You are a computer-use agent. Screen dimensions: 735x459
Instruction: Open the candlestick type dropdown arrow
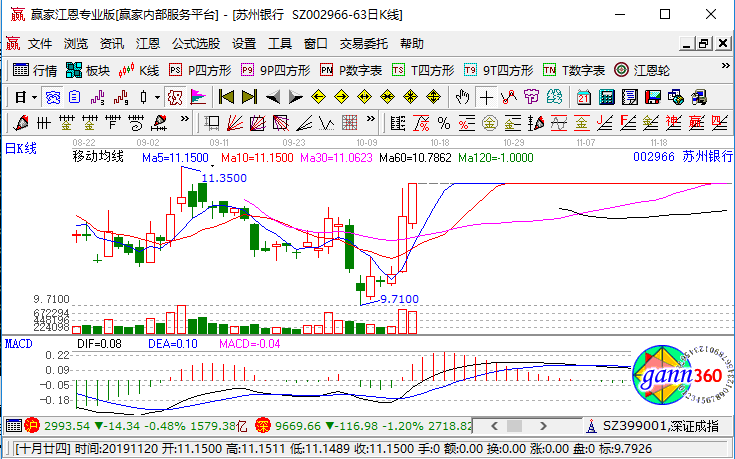(x=157, y=98)
